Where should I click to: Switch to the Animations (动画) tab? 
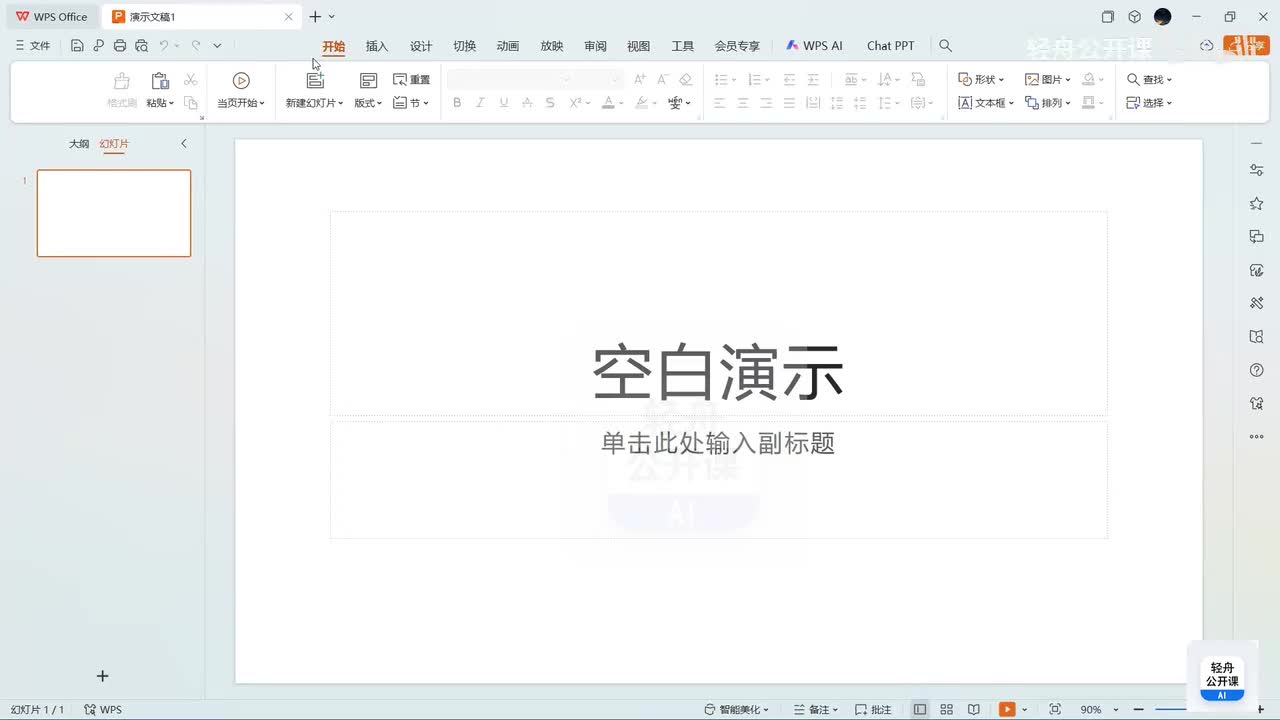pyautogui.click(x=508, y=46)
